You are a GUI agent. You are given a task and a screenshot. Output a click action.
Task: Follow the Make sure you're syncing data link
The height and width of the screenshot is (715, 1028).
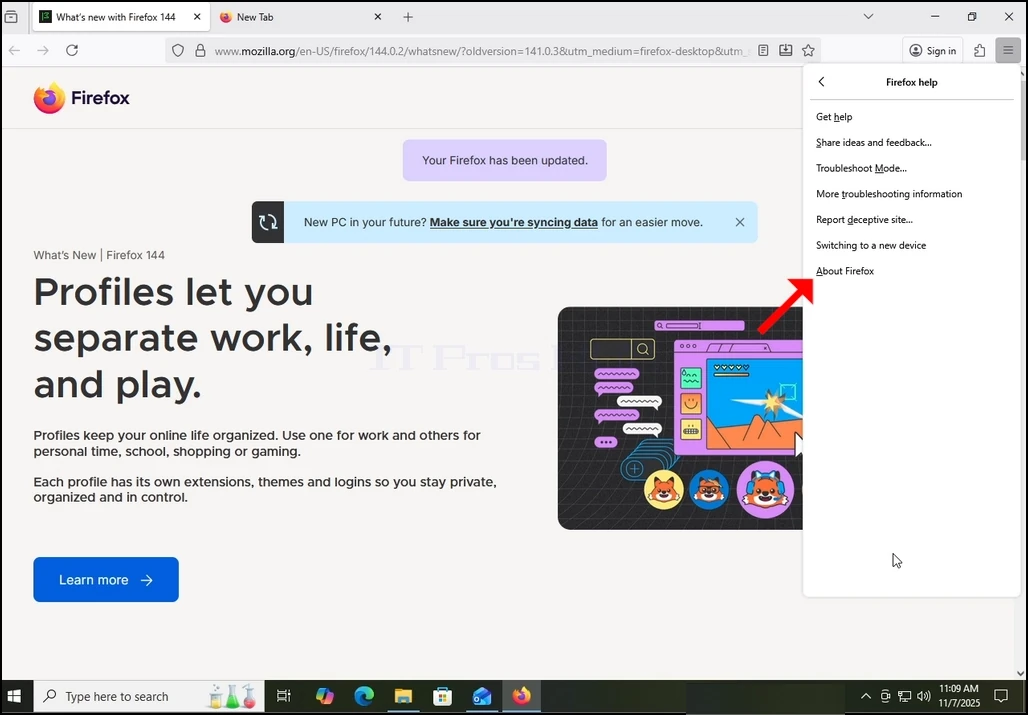click(513, 222)
